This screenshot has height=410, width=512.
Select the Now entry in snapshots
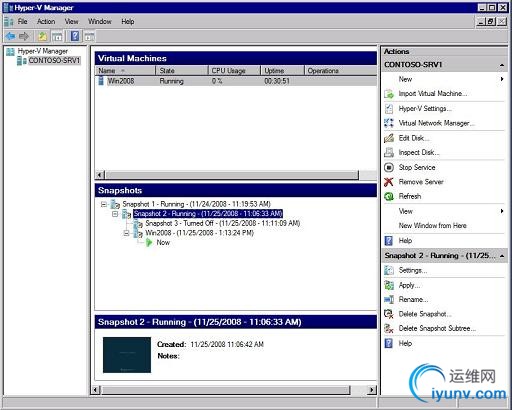pos(163,243)
